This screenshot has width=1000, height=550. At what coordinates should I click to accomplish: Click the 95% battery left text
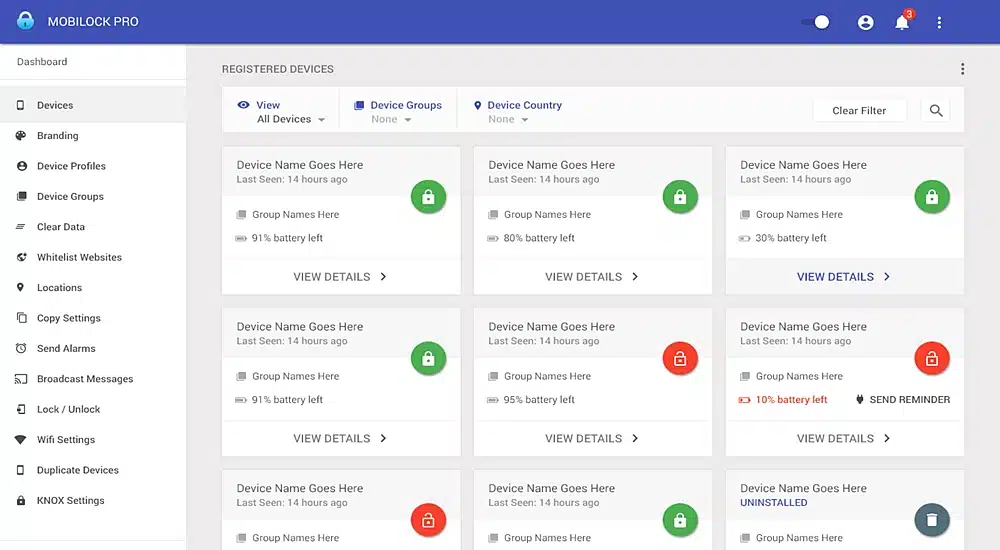coord(539,399)
